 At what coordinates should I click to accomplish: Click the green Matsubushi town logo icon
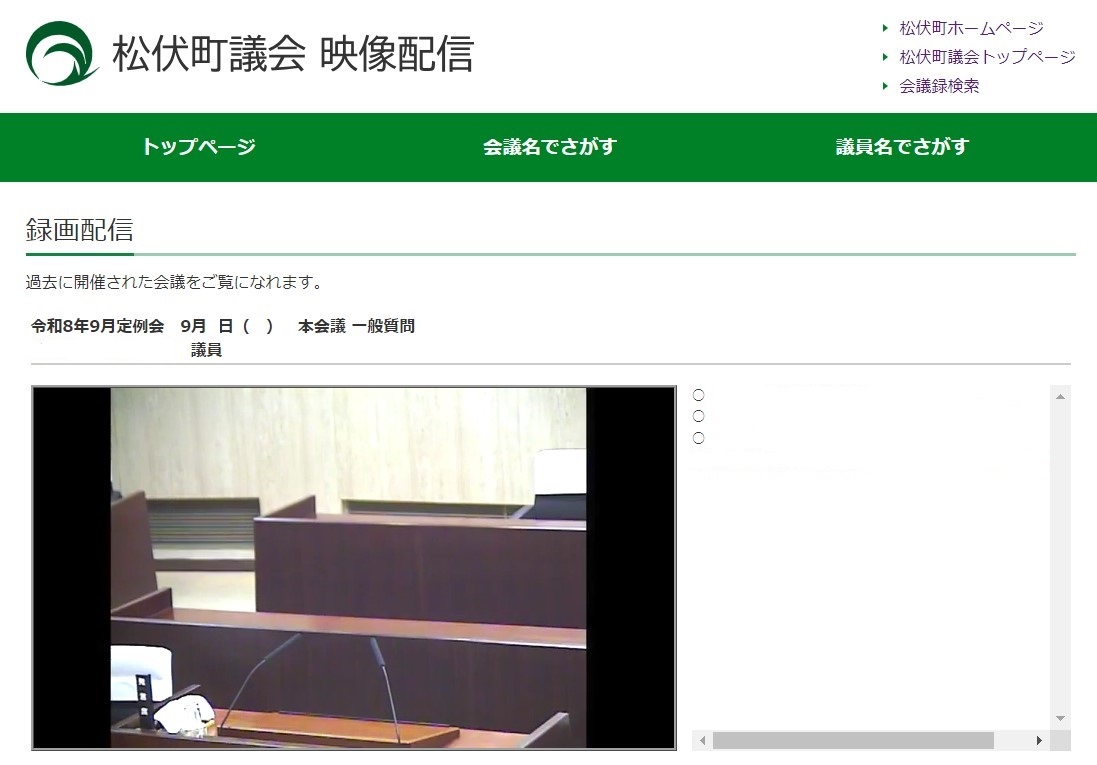[62, 53]
